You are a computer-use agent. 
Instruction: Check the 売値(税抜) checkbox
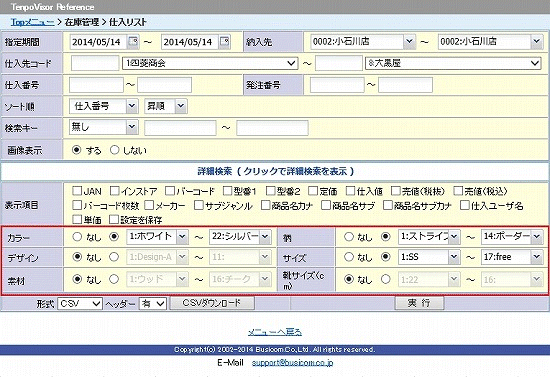(396, 191)
